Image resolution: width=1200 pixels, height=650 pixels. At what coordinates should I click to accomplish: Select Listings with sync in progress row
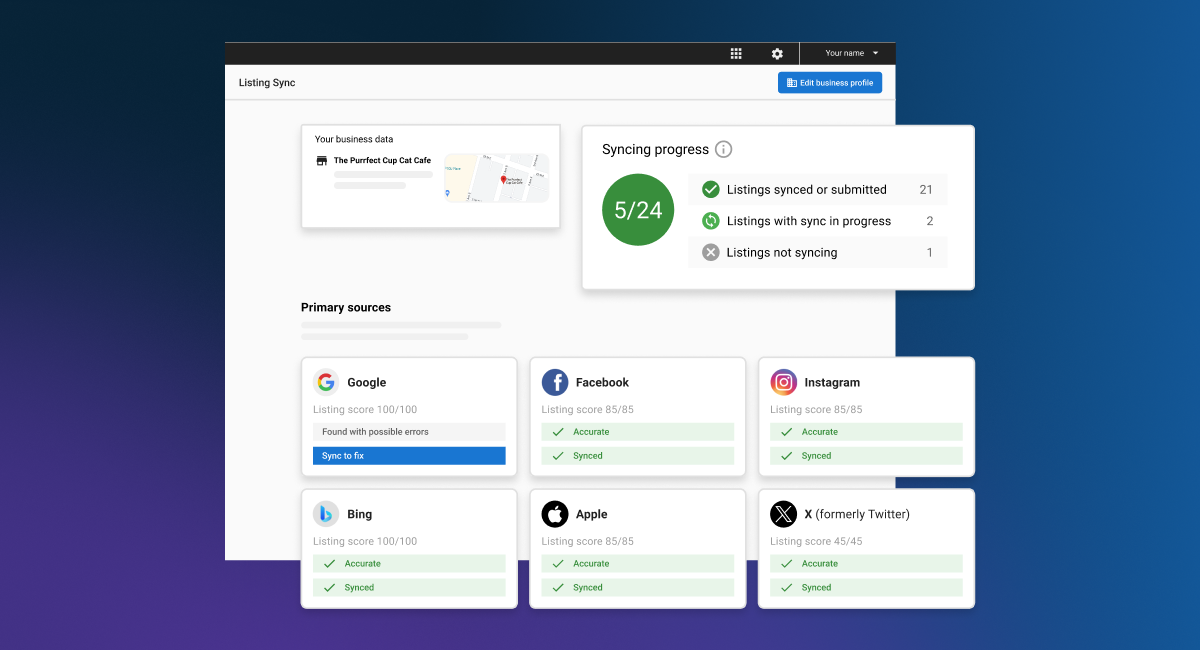tap(817, 221)
